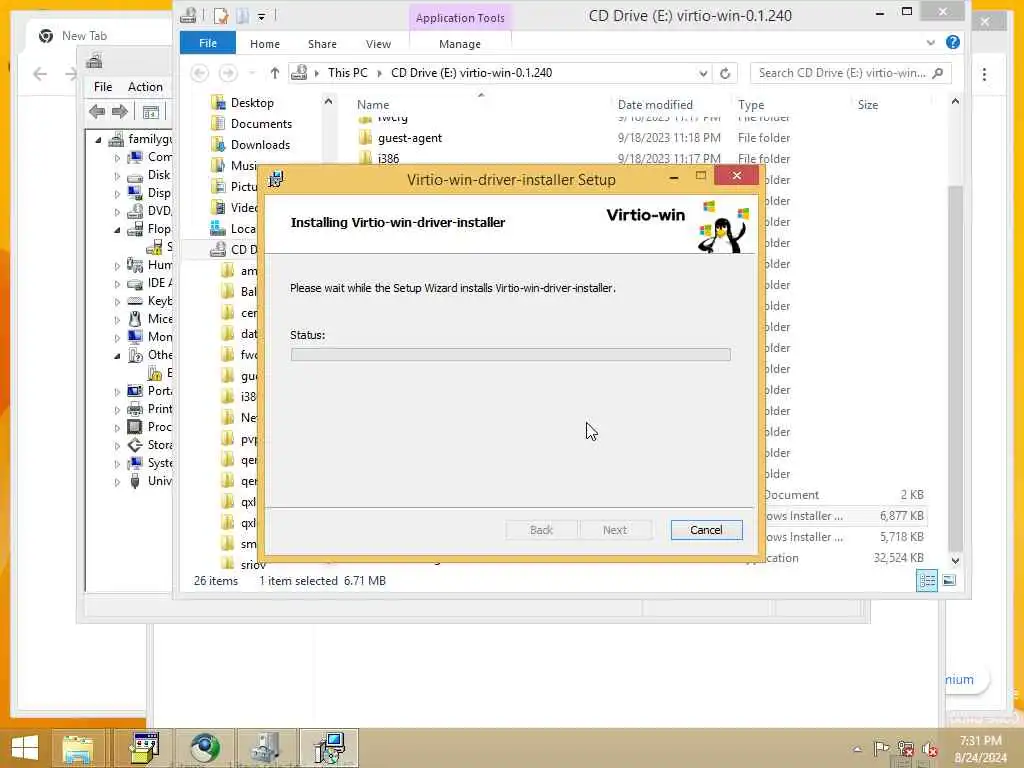Open Documents in the navigation pane
1024x768 pixels.
click(261, 123)
